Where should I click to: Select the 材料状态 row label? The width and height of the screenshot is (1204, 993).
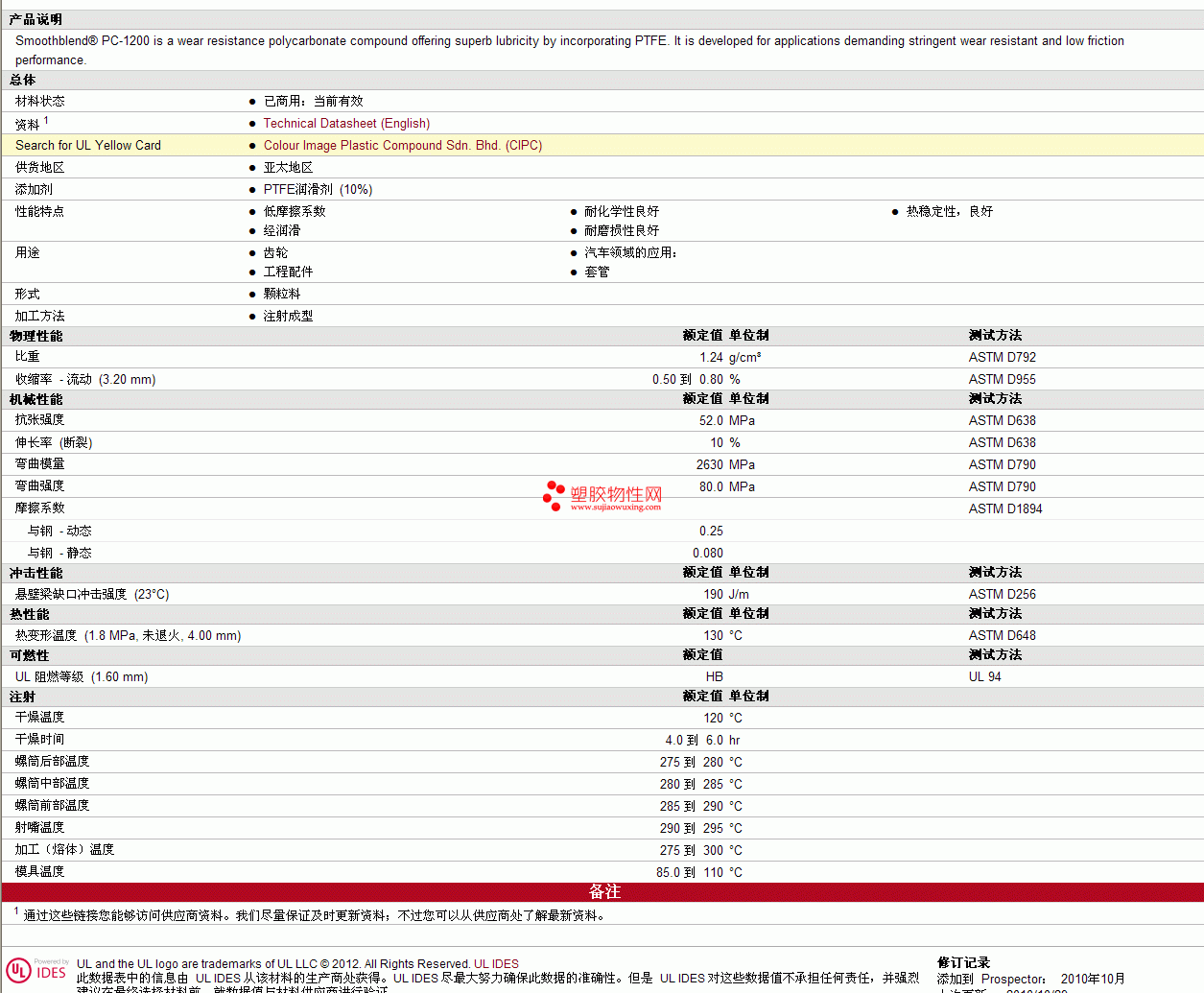pyautogui.click(x=40, y=101)
